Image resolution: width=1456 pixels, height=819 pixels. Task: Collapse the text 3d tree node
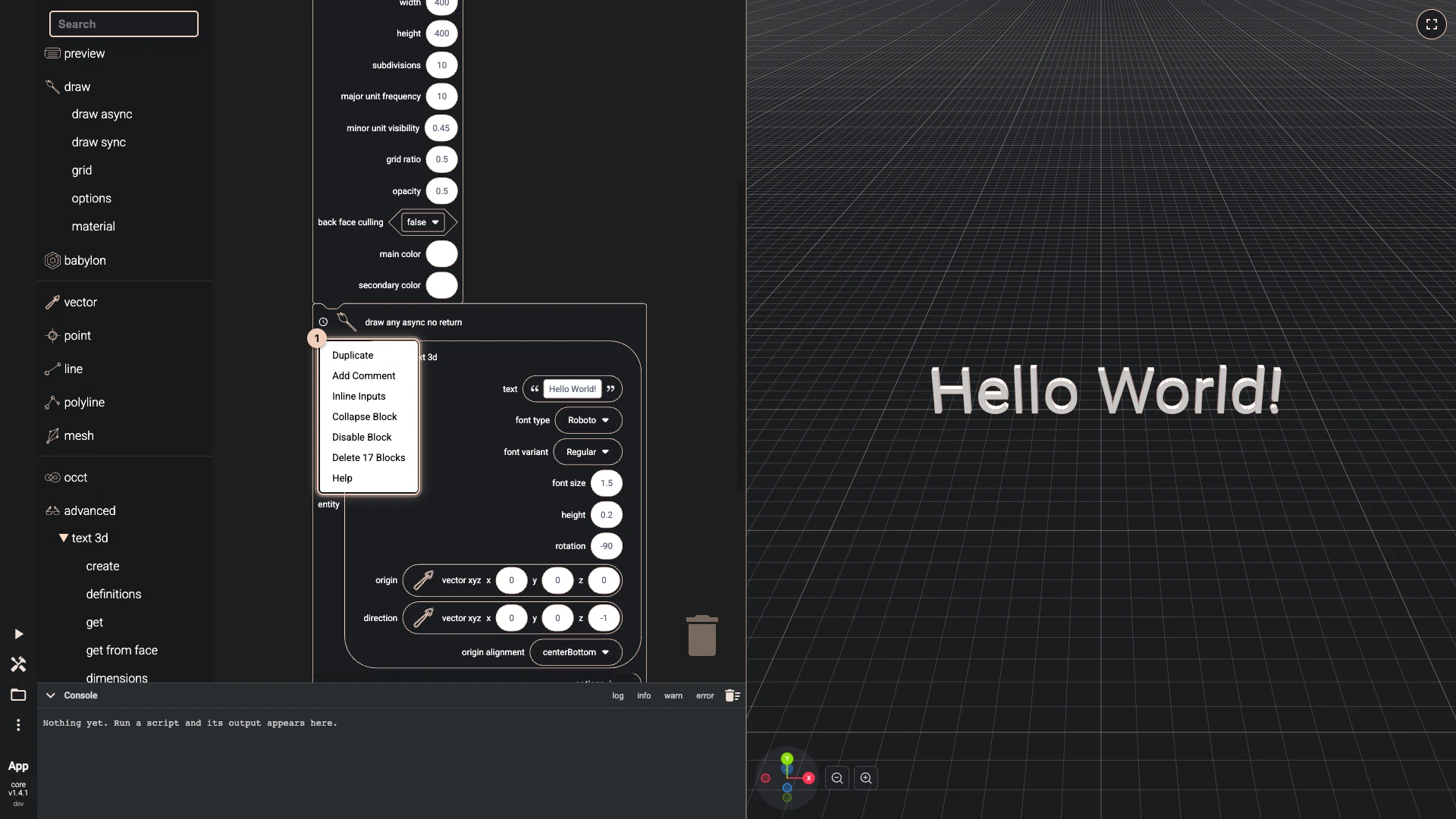pos(64,538)
